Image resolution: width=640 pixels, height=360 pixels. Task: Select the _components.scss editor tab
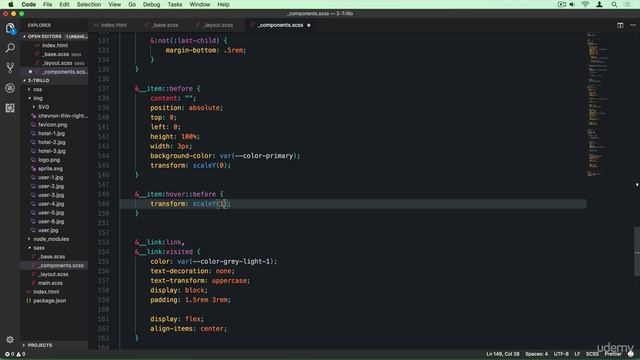pos(281,25)
